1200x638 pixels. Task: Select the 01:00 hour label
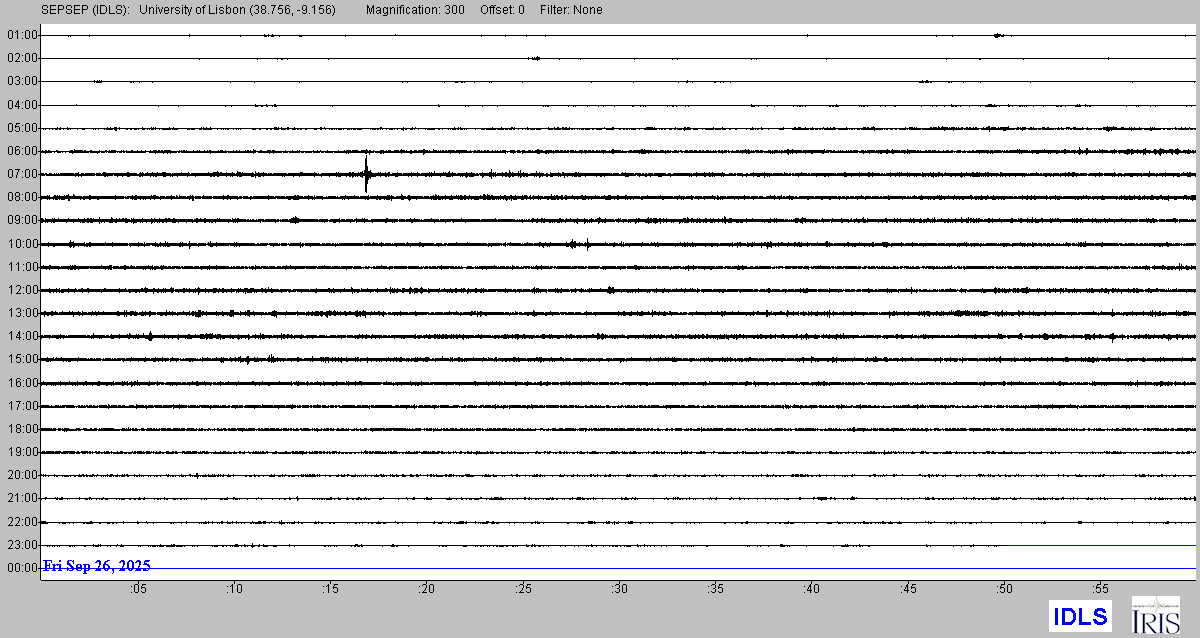[22, 35]
